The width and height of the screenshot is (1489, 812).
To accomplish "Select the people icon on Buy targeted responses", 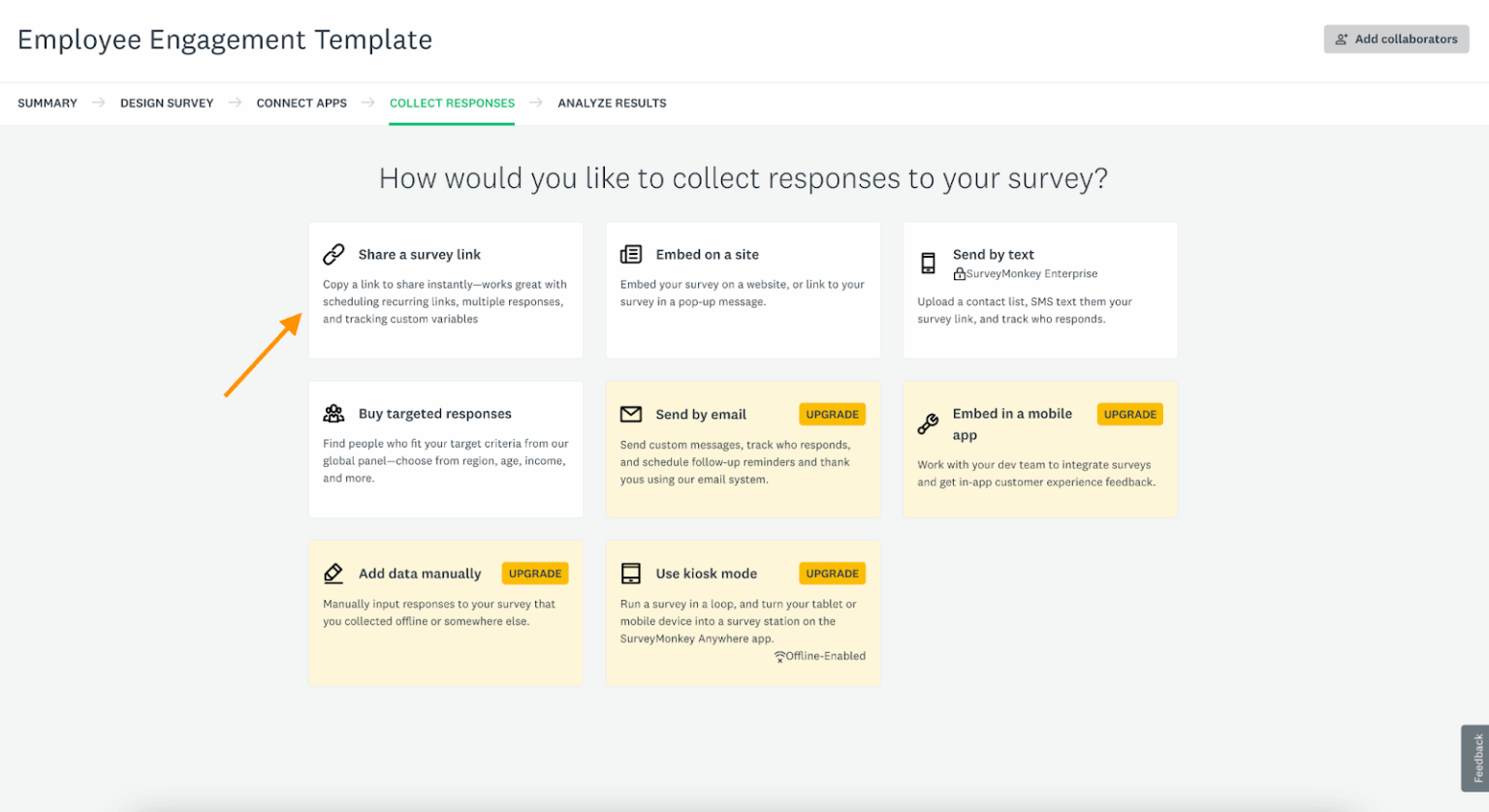I will coord(334,413).
